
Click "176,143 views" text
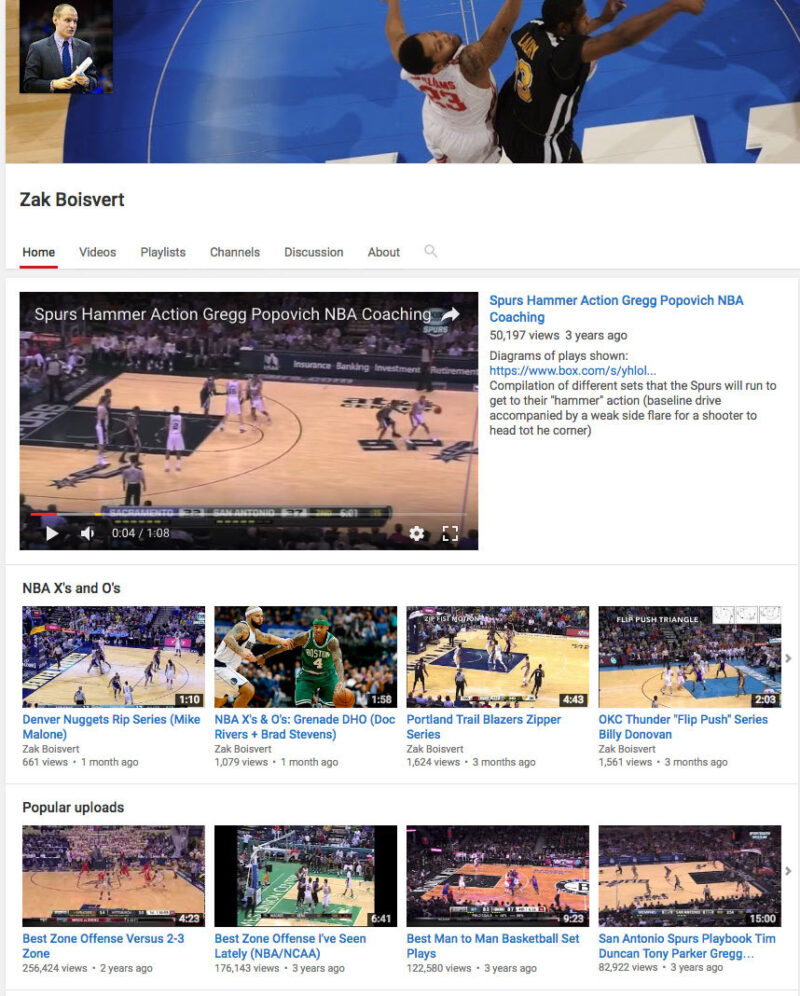[x=247, y=968]
